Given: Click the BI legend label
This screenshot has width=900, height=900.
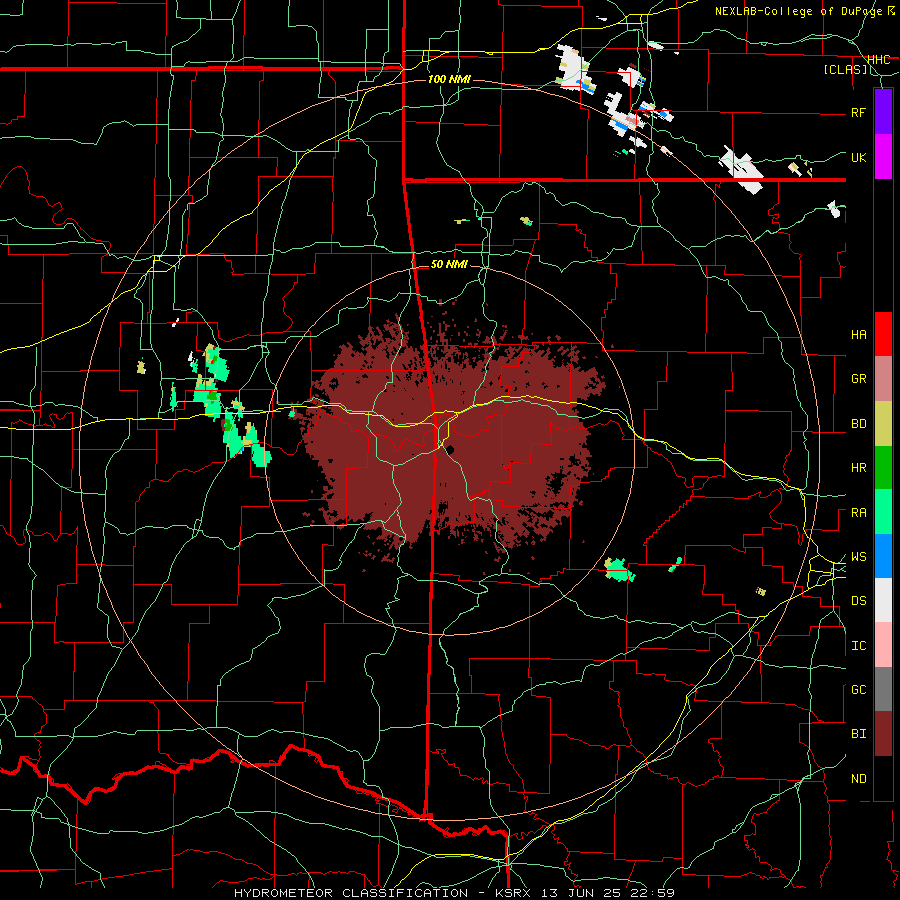Looking at the screenshot, I should click(x=858, y=734).
